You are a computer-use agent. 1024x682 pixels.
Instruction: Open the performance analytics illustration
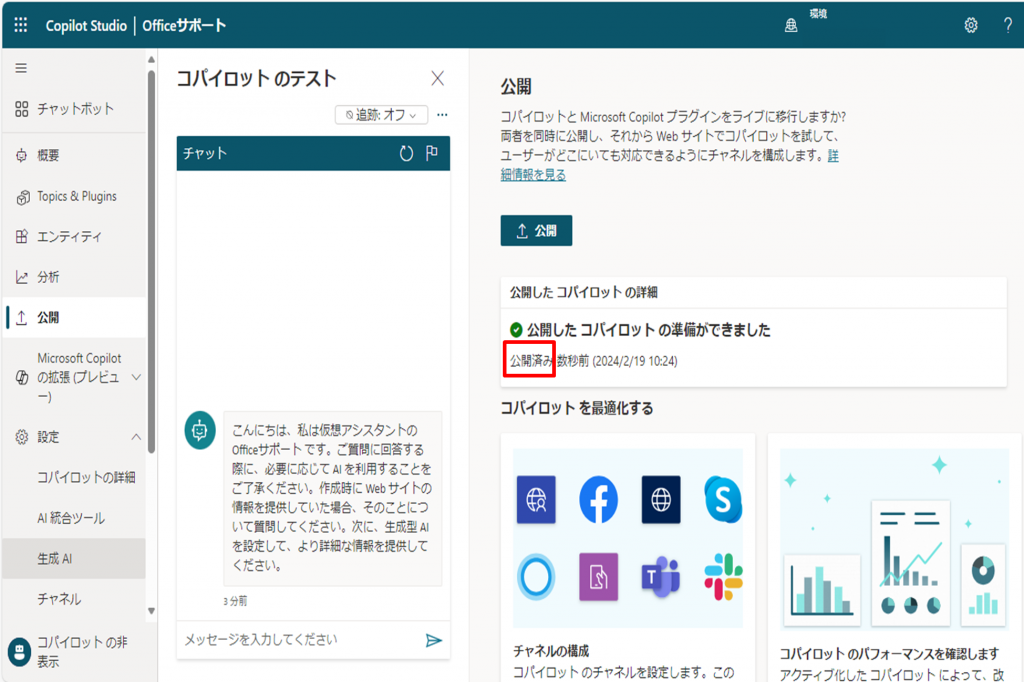click(x=895, y=538)
